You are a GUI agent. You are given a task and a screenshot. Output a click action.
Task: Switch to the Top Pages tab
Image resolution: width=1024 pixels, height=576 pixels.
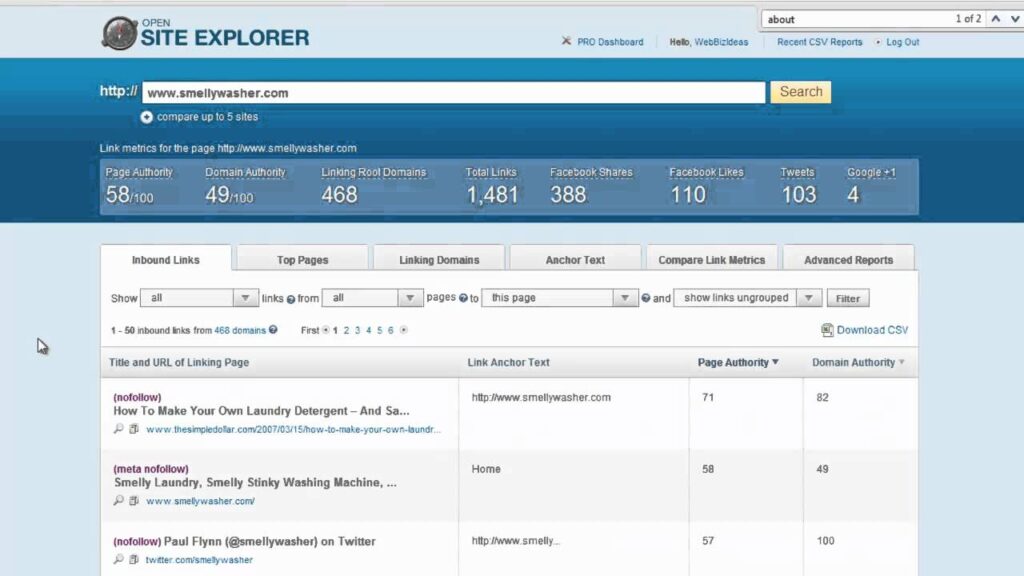pos(302,260)
